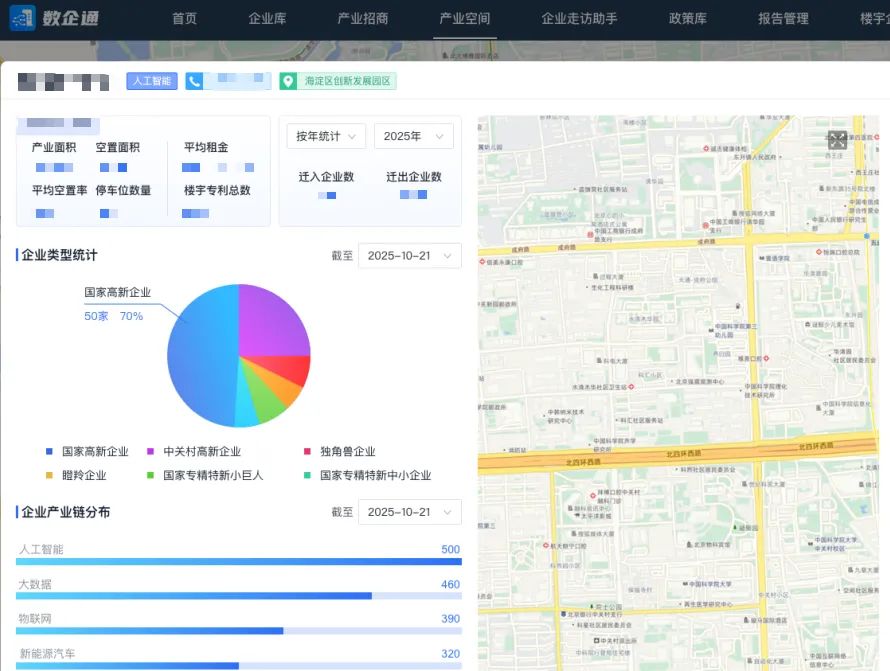The width and height of the screenshot is (890, 671).
Task: Go to 首页 in navigation
Action: 184,19
